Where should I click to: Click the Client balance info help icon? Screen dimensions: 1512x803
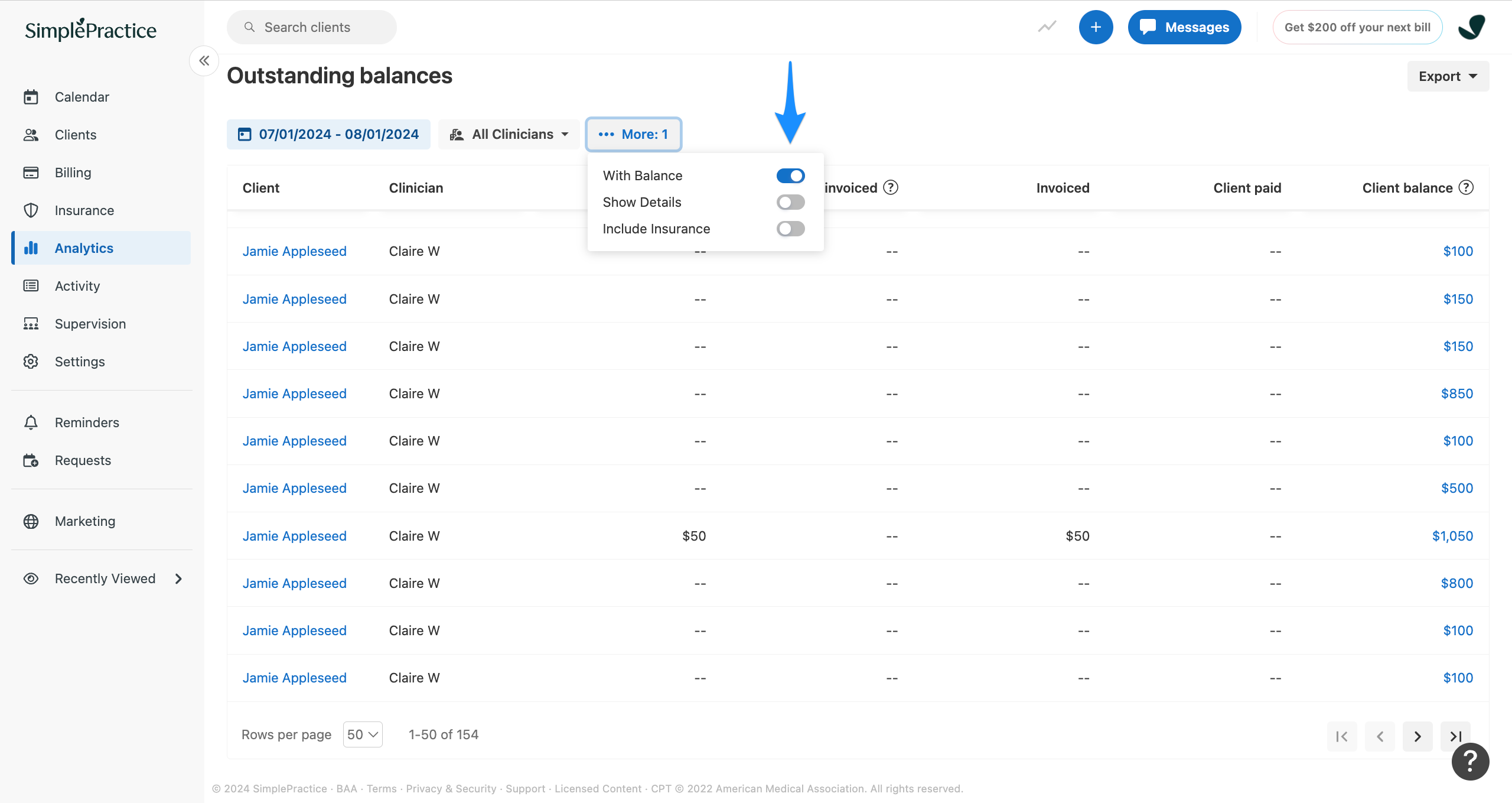point(1466,188)
